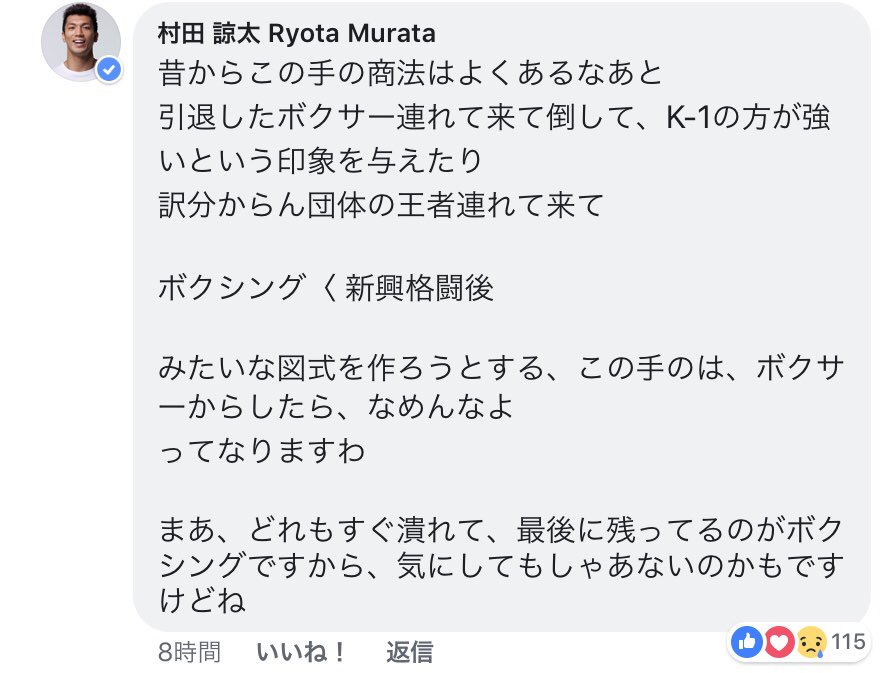
Task: Open Ryota Murata's profile picture
Action: (81, 42)
